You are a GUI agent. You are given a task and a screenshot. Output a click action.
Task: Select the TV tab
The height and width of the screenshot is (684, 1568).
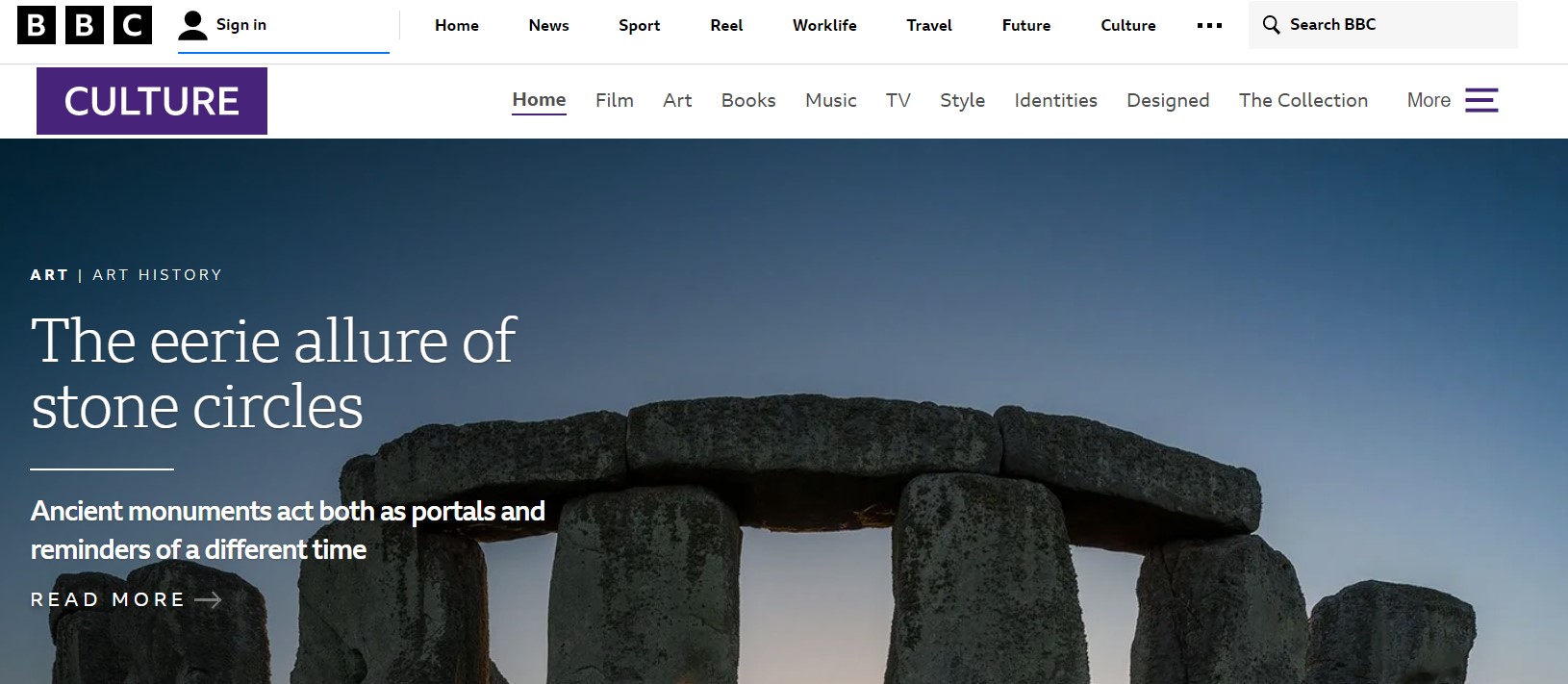coord(898,100)
